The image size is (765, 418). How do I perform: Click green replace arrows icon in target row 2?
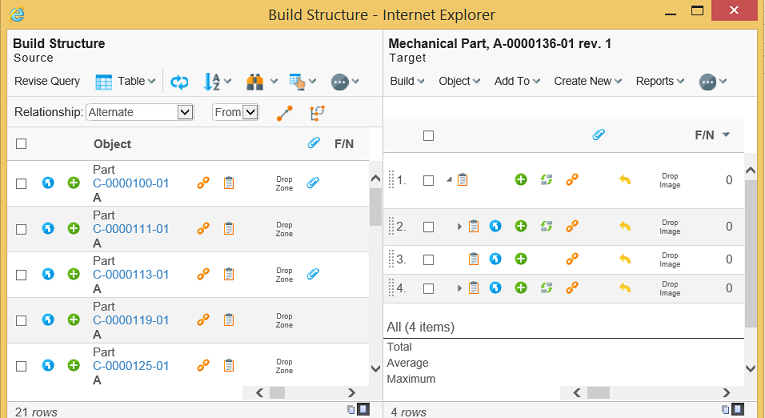click(546, 227)
